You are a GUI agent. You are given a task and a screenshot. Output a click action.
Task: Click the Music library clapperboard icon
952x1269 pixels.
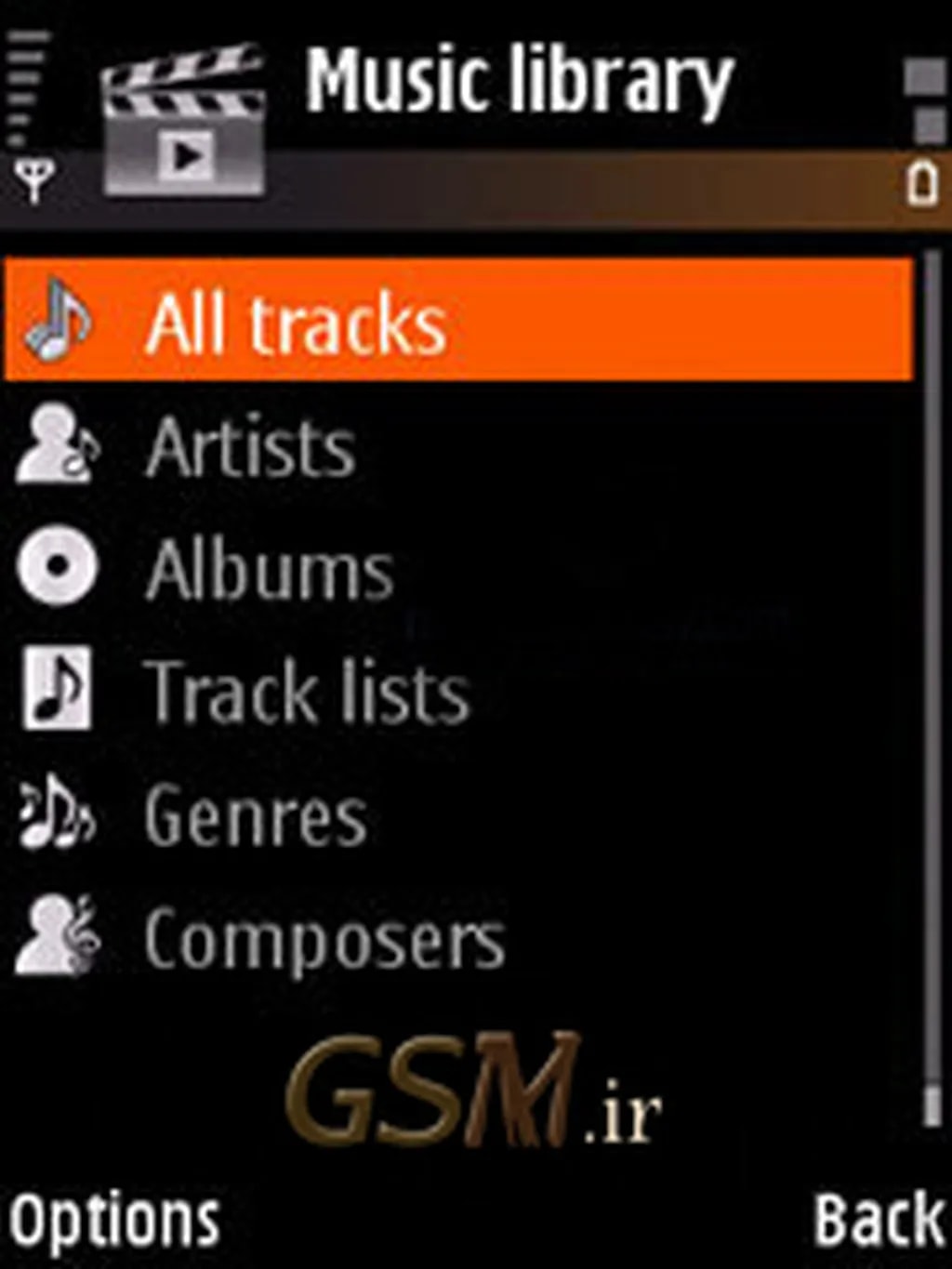183,121
